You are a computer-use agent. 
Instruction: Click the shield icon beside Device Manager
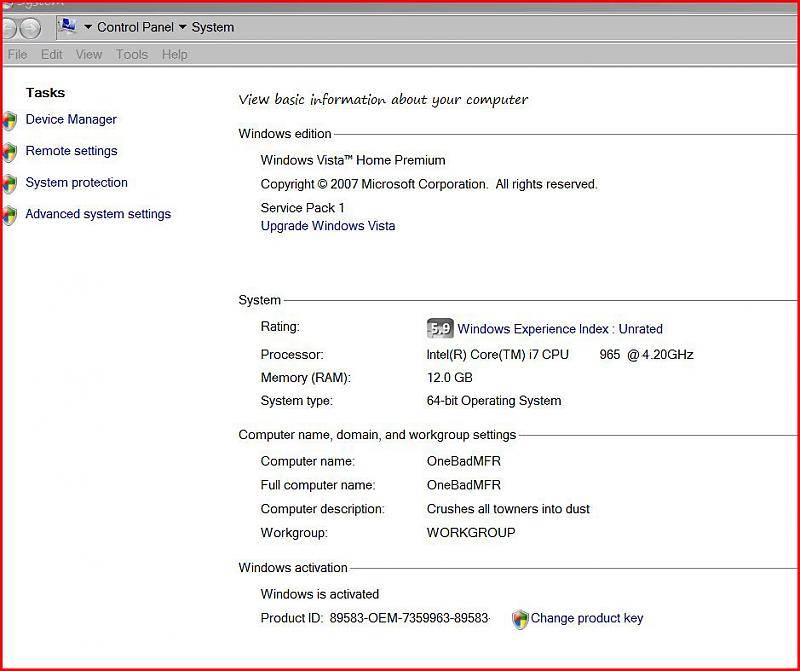pyautogui.click(x=9, y=121)
